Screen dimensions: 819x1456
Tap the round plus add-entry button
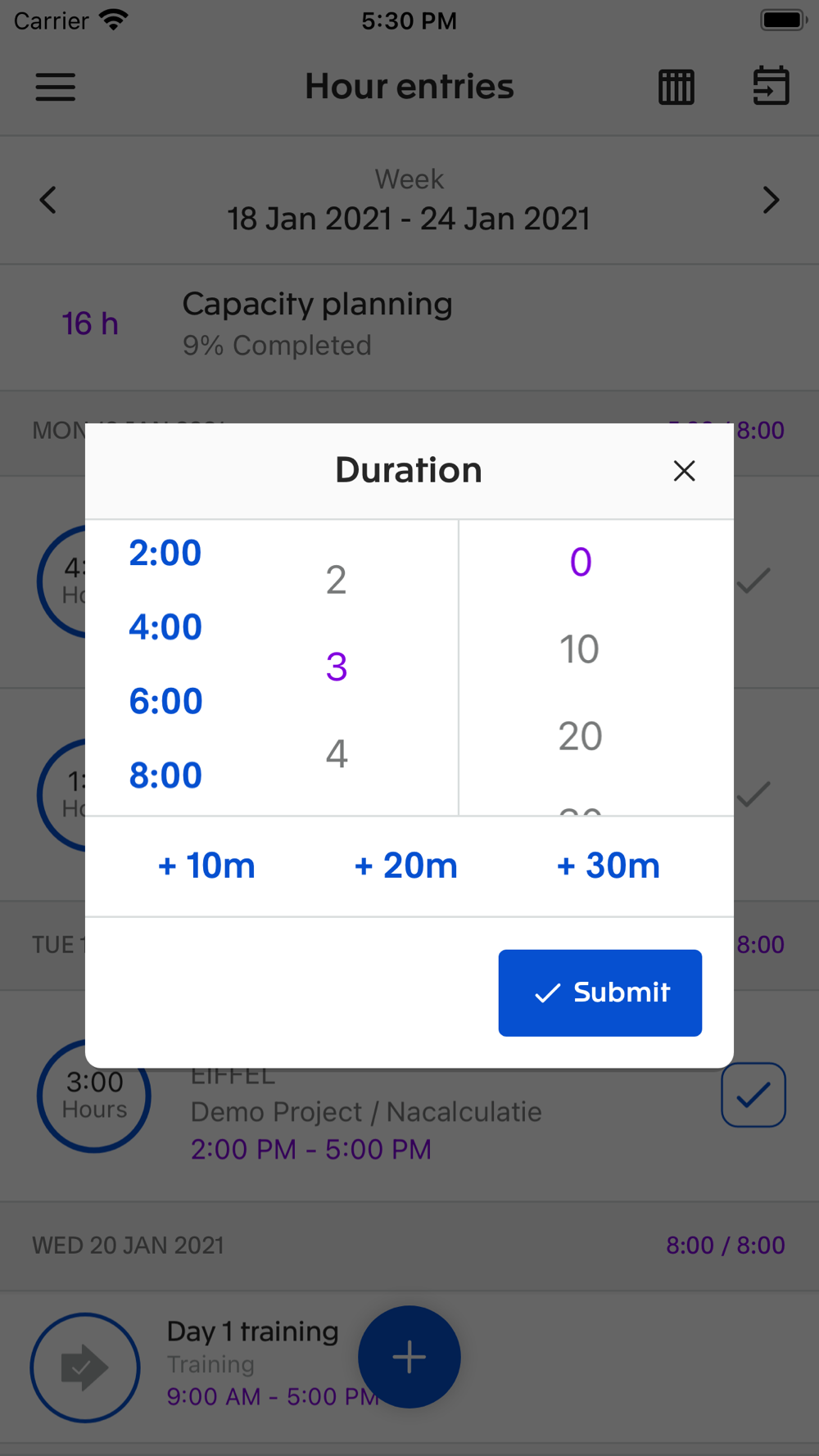point(409,1357)
